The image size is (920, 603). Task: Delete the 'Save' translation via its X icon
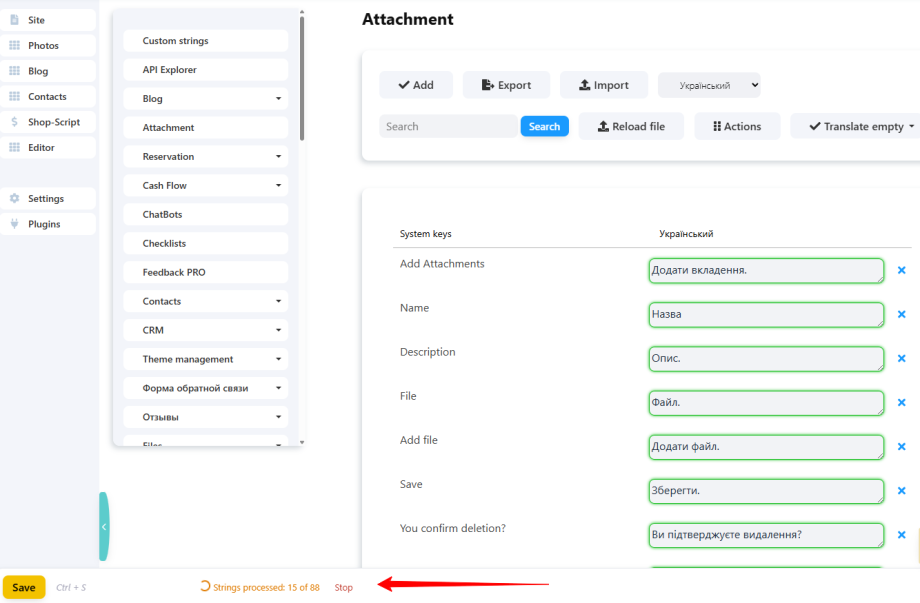click(x=902, y=490)
